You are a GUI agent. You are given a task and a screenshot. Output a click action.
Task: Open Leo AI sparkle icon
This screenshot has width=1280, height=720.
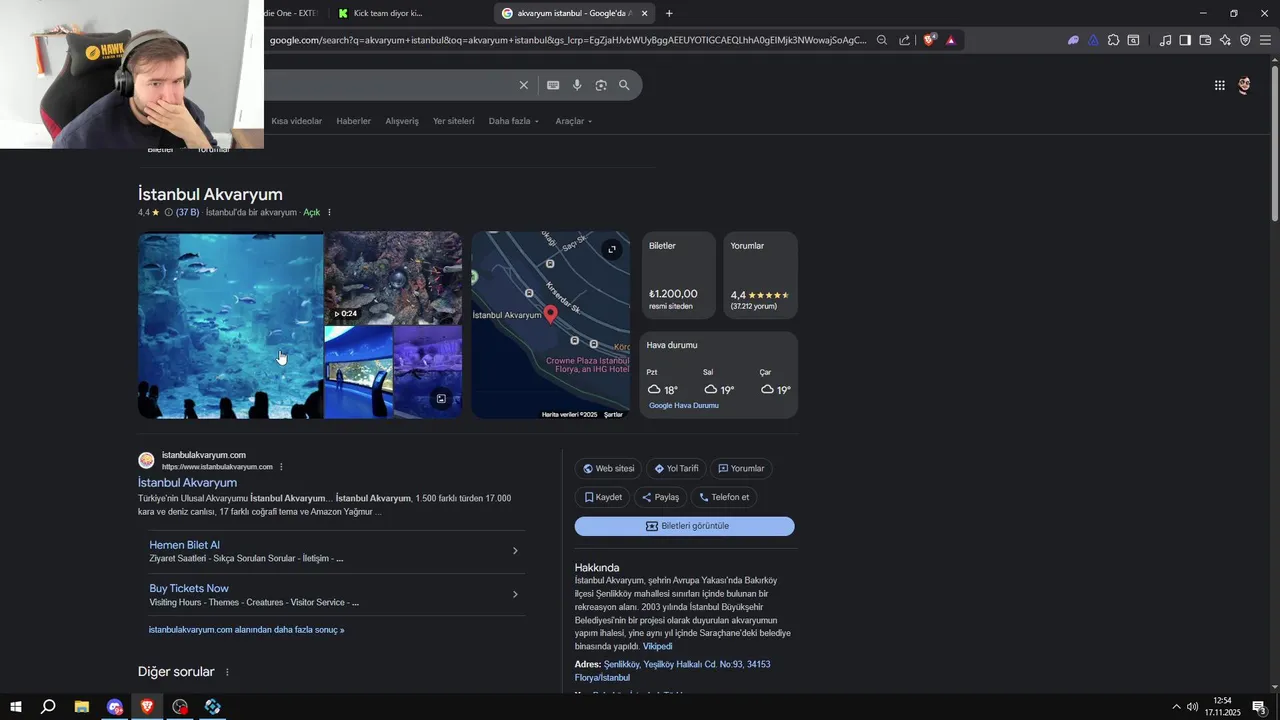(1225, 40)
